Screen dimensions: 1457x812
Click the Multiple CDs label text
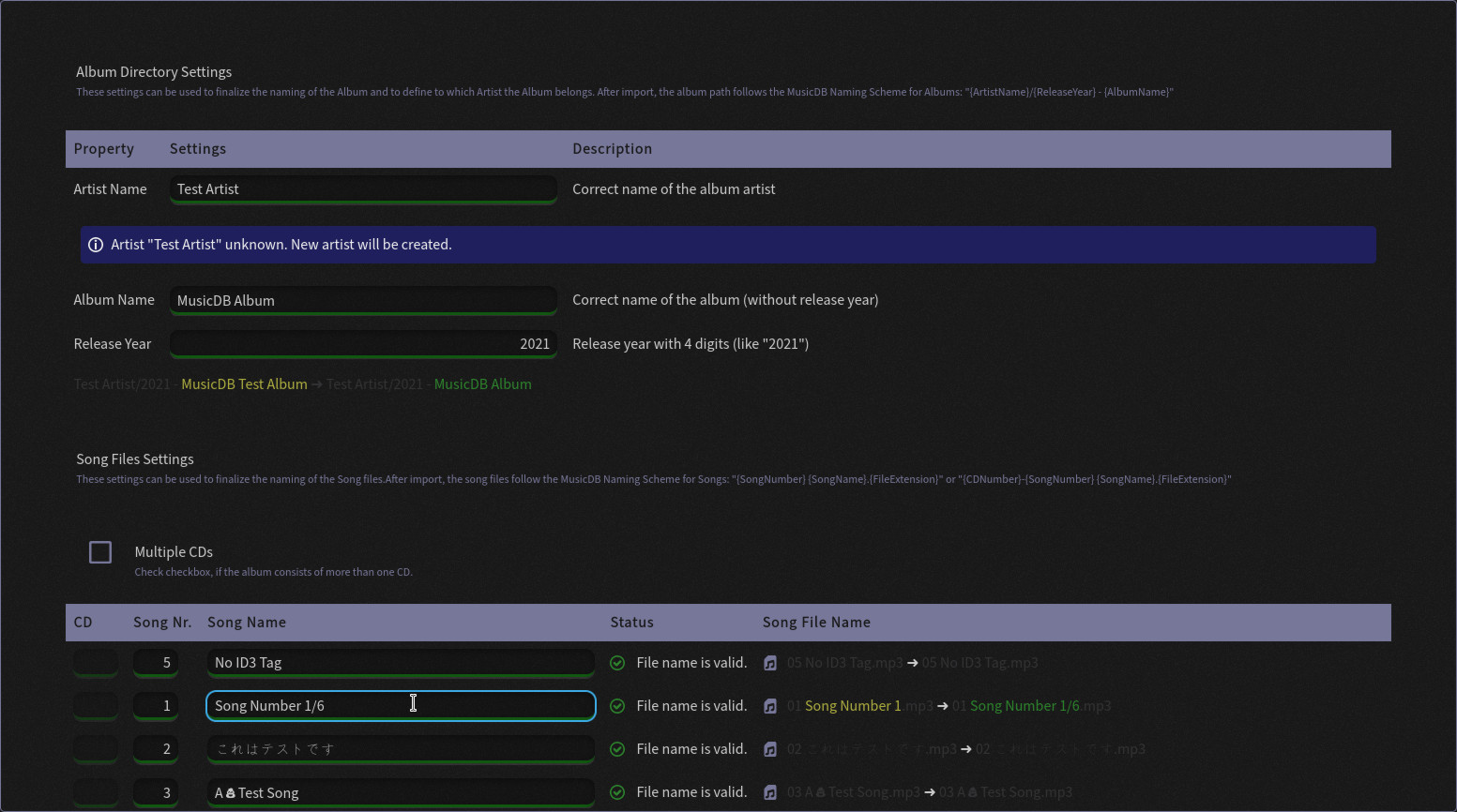[174, 552]
